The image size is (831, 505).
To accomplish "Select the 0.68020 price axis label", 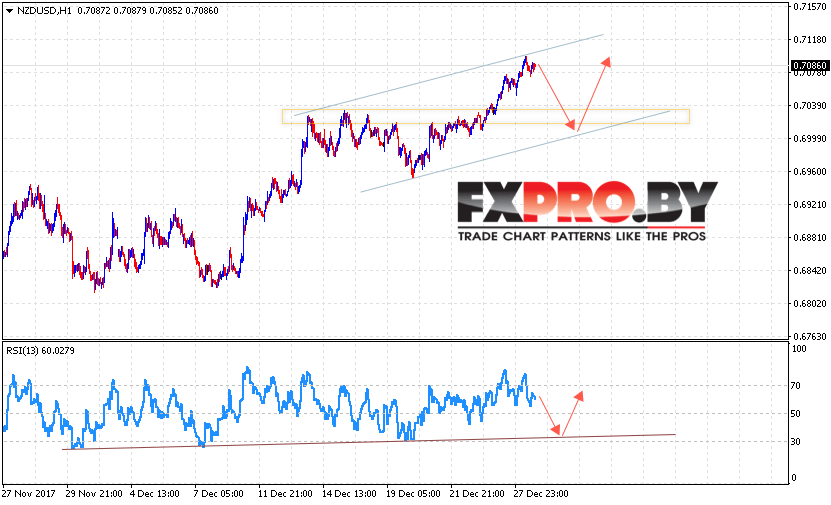I will tap(810, 304).
